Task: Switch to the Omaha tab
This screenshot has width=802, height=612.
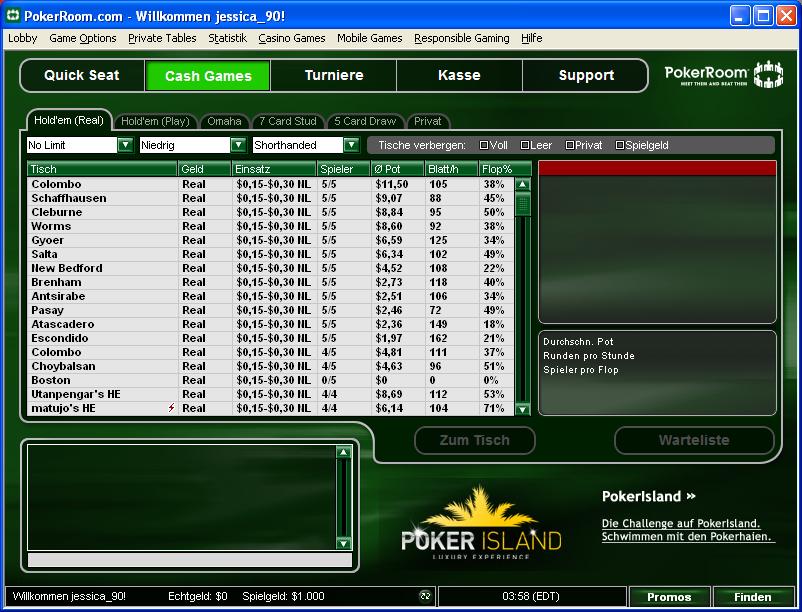Action: [x=224, y=121]
